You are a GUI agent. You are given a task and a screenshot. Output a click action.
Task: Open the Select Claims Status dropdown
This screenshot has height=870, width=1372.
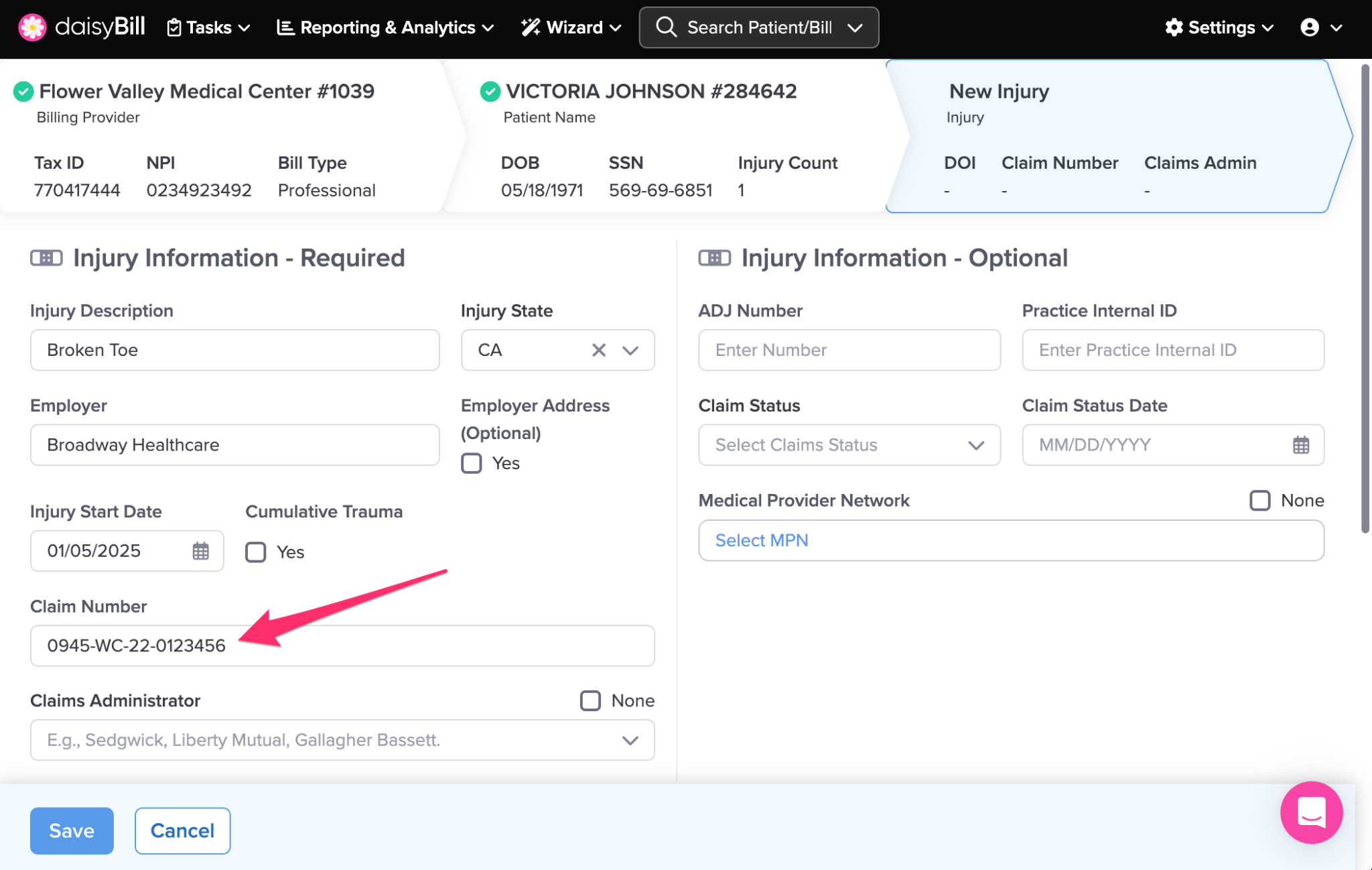tap(849, 445)
